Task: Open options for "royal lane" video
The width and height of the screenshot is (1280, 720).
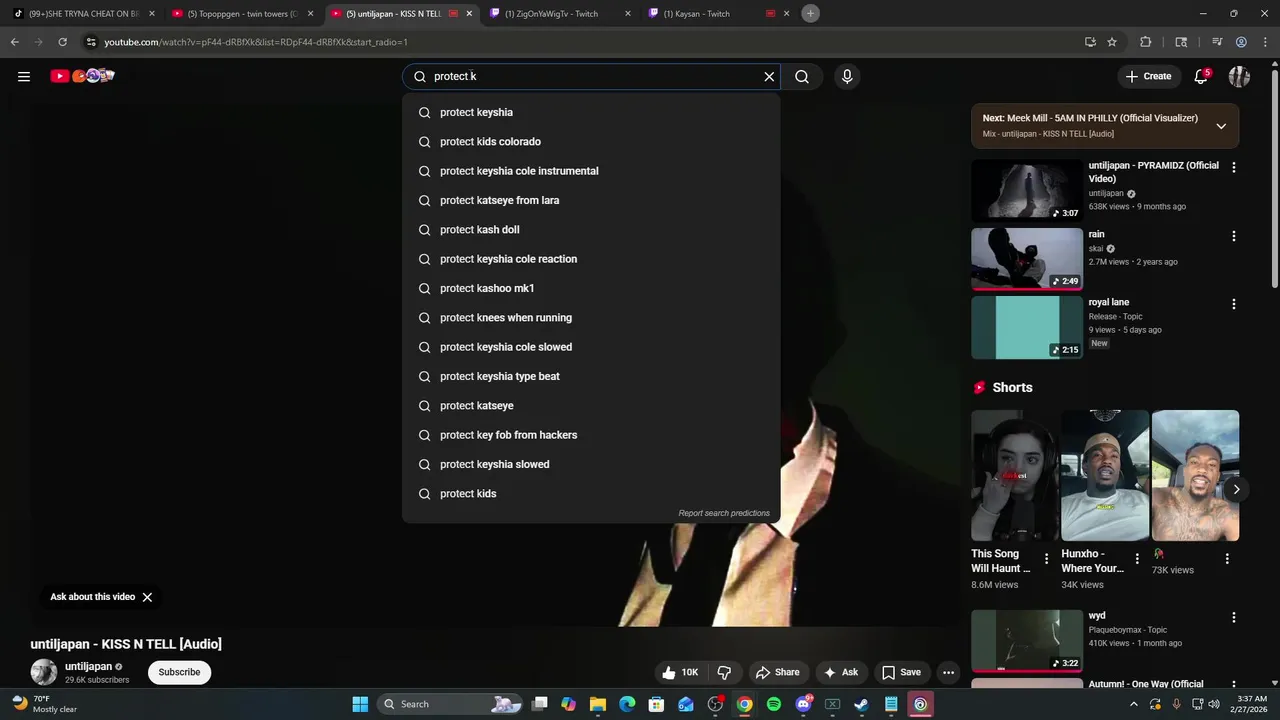Action: 1233,304
